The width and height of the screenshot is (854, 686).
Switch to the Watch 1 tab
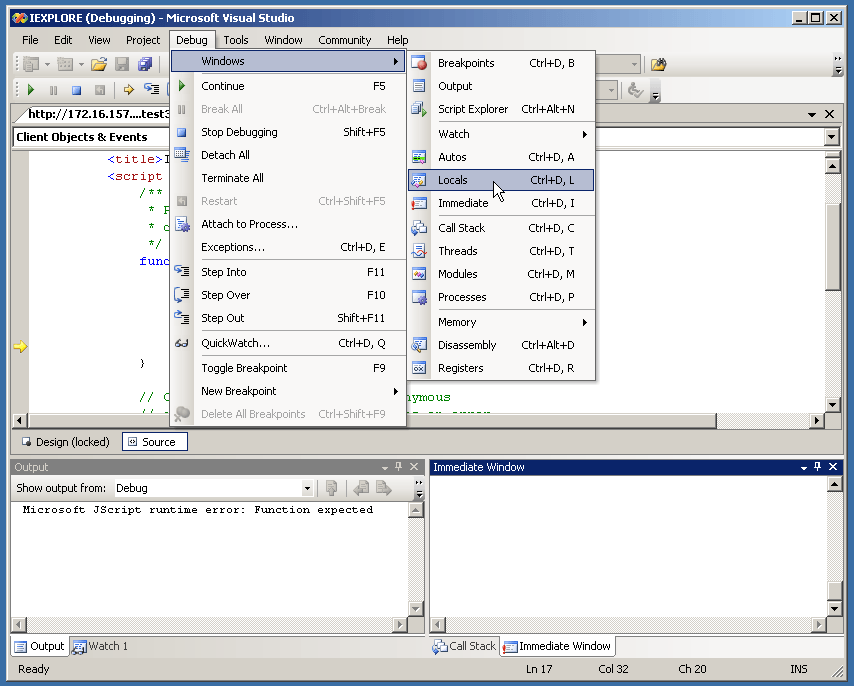pyautogui.click(x=100, y=646)
